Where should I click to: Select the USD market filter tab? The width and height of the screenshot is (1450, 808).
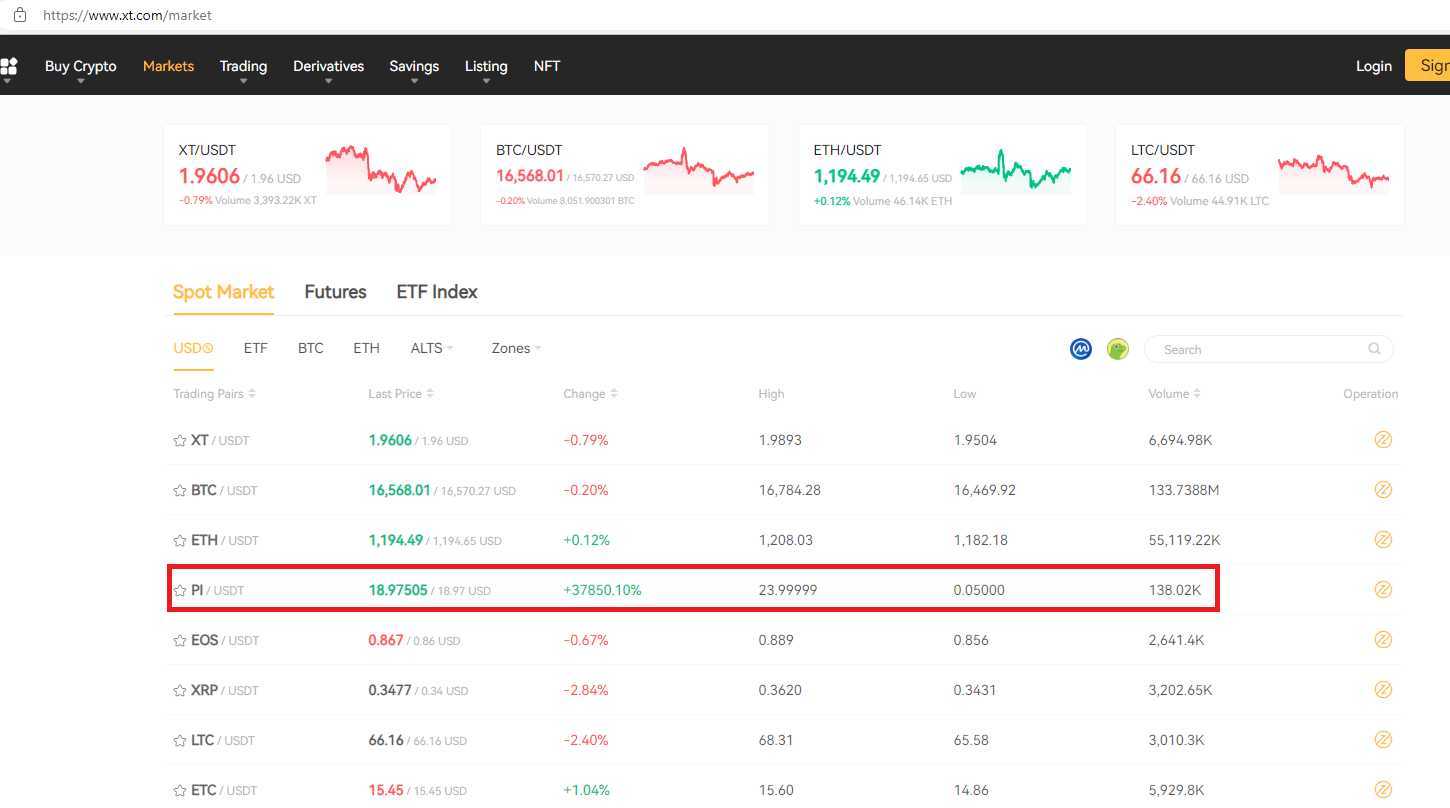[193, 348]
